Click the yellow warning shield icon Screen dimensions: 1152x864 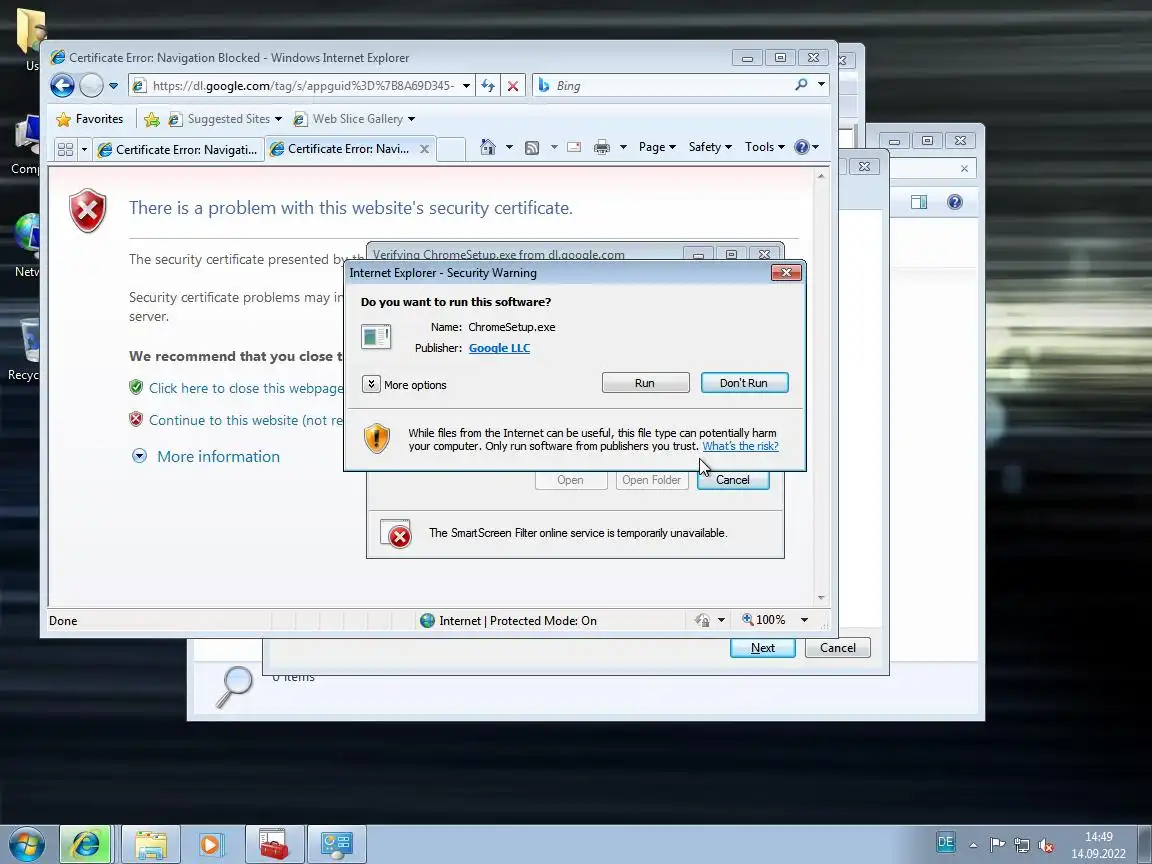[377, 439]
